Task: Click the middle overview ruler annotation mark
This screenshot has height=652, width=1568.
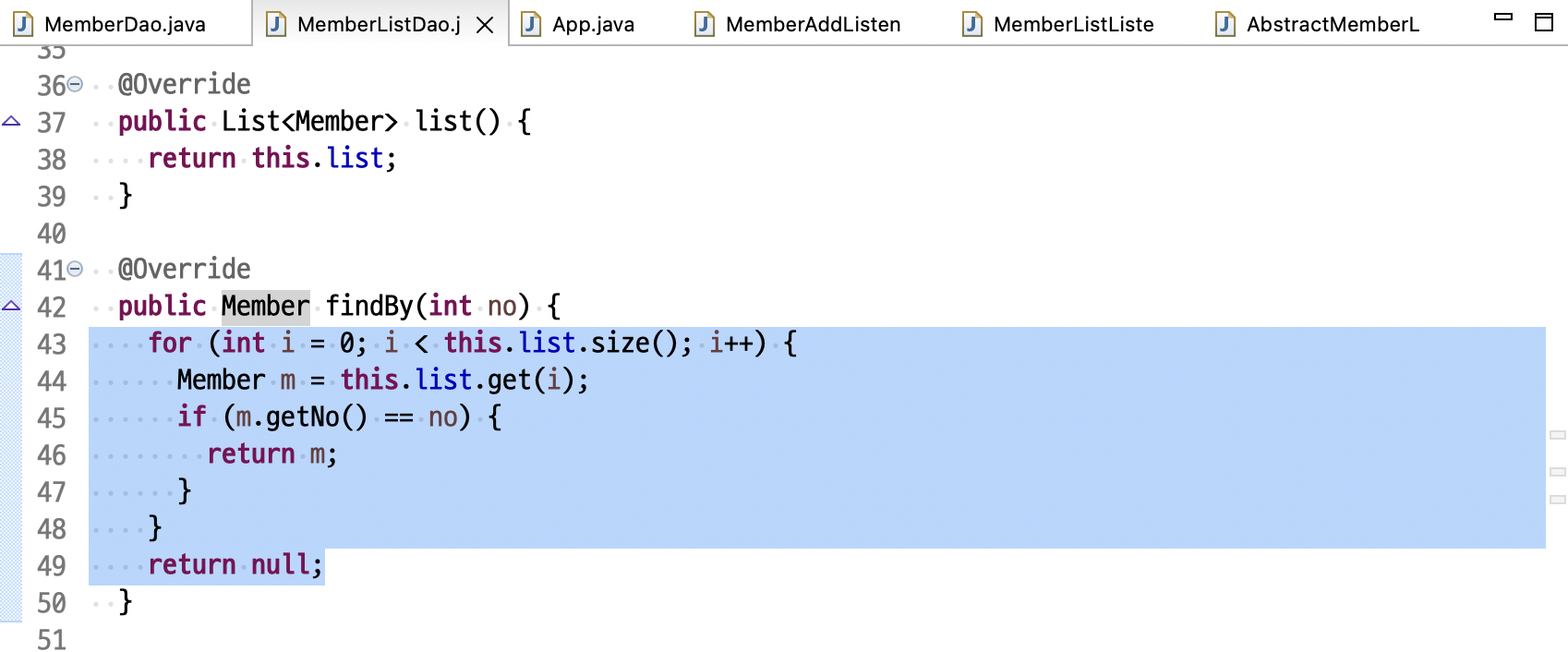Action: (x=1558, y=472)
